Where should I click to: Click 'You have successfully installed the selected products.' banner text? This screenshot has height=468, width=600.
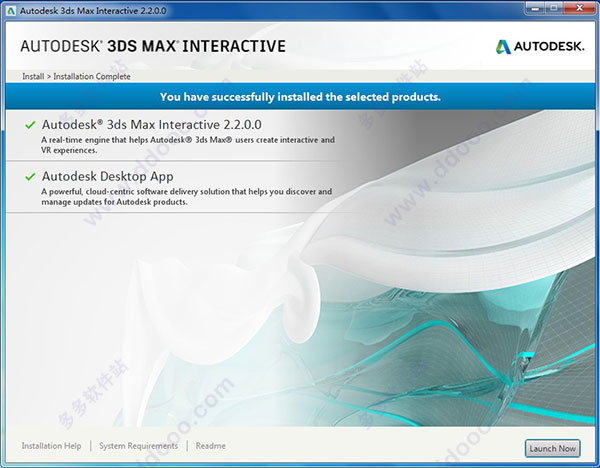coord(300,97)
